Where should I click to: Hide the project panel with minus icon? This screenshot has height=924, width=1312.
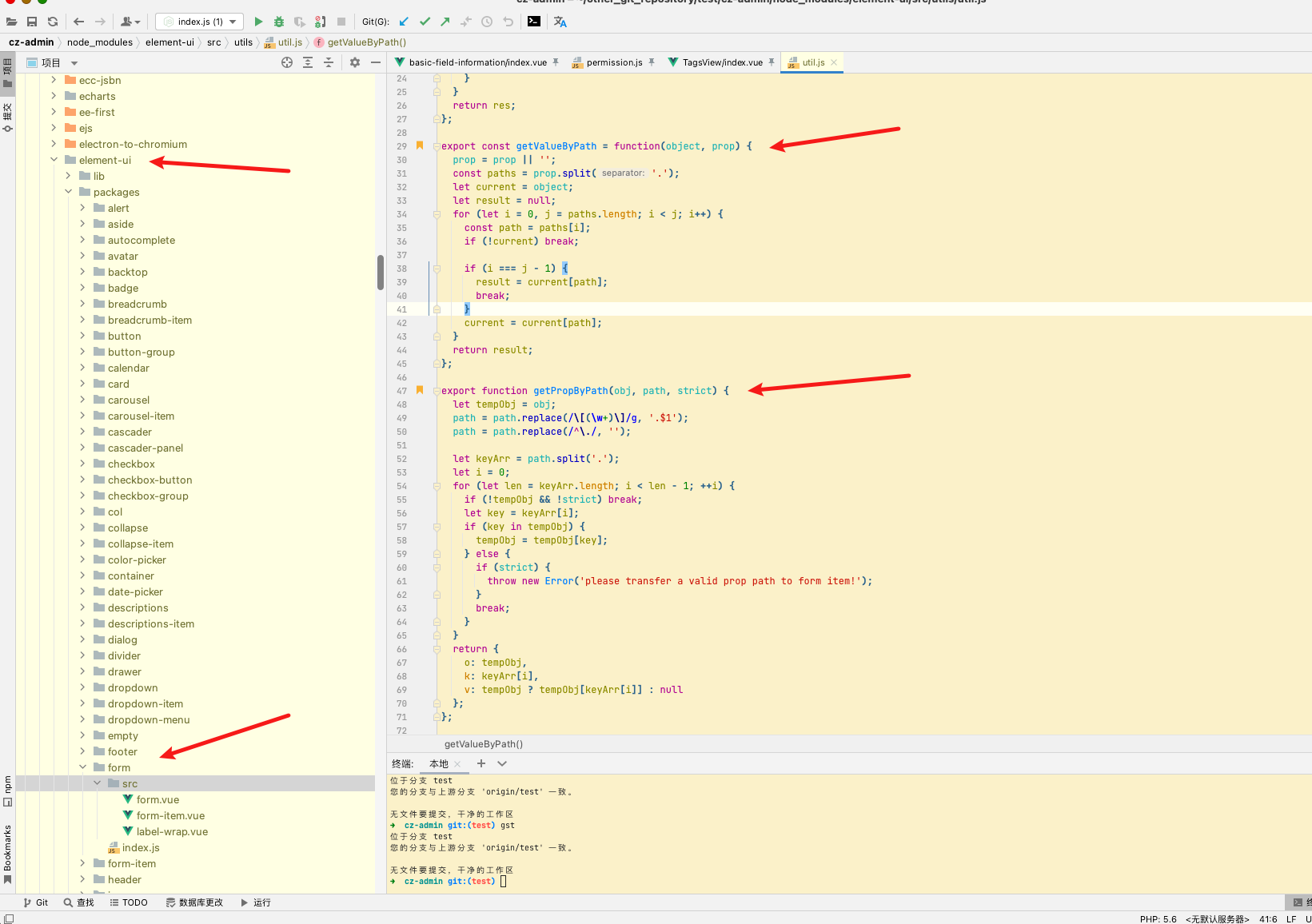point(375,62)
